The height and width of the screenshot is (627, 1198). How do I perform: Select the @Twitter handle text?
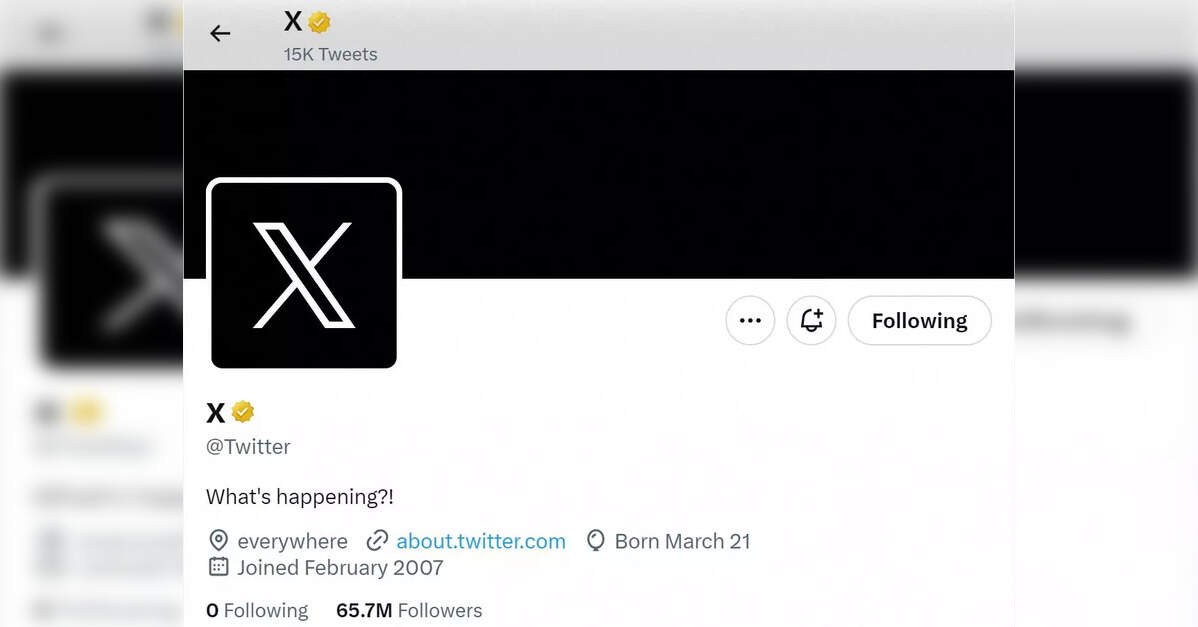tap(248, 447)
